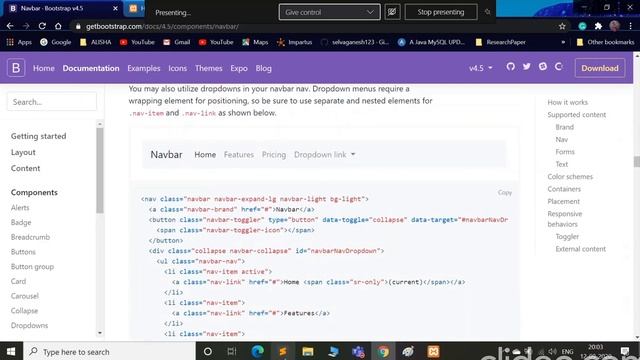640x360 pixels.
Task: Open Getting started sidebar section
Action: click(38, 136)
